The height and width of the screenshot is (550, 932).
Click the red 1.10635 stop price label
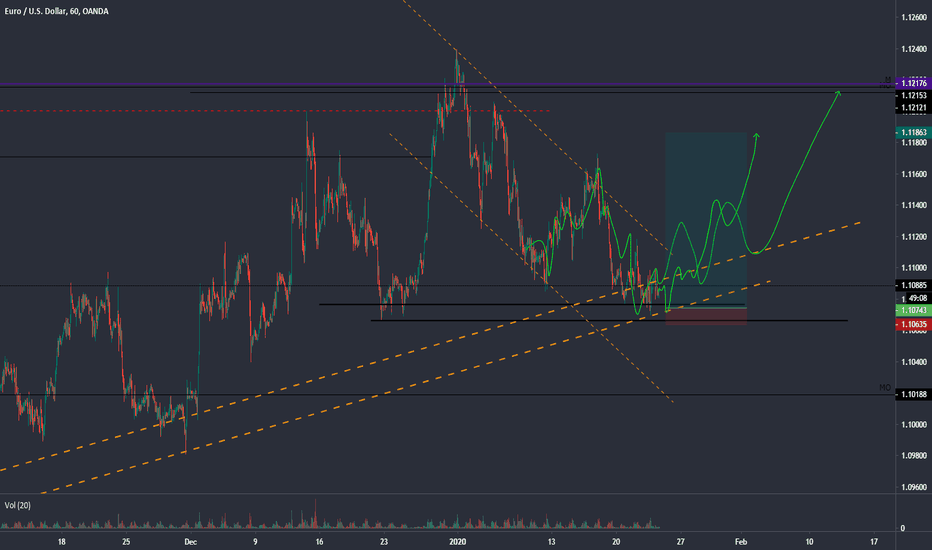(911, 324)
